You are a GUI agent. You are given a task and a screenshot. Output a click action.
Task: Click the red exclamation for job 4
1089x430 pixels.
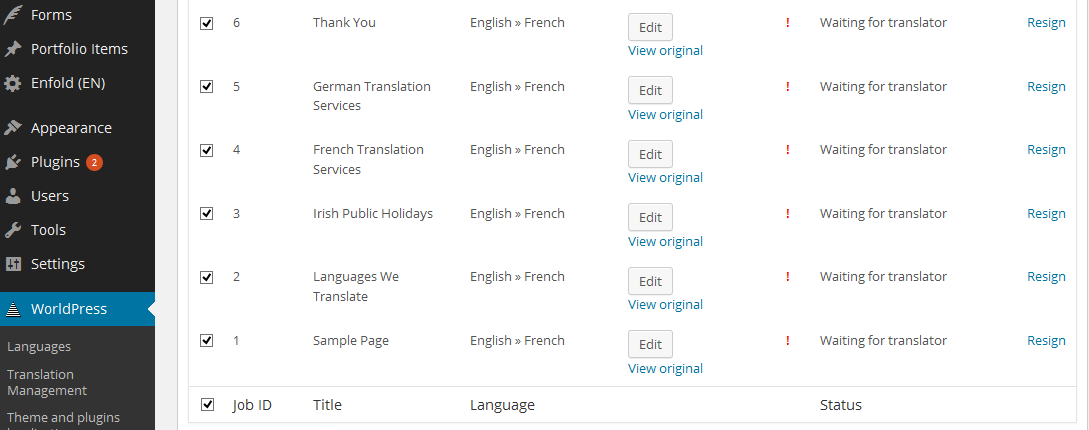point(788,150)
